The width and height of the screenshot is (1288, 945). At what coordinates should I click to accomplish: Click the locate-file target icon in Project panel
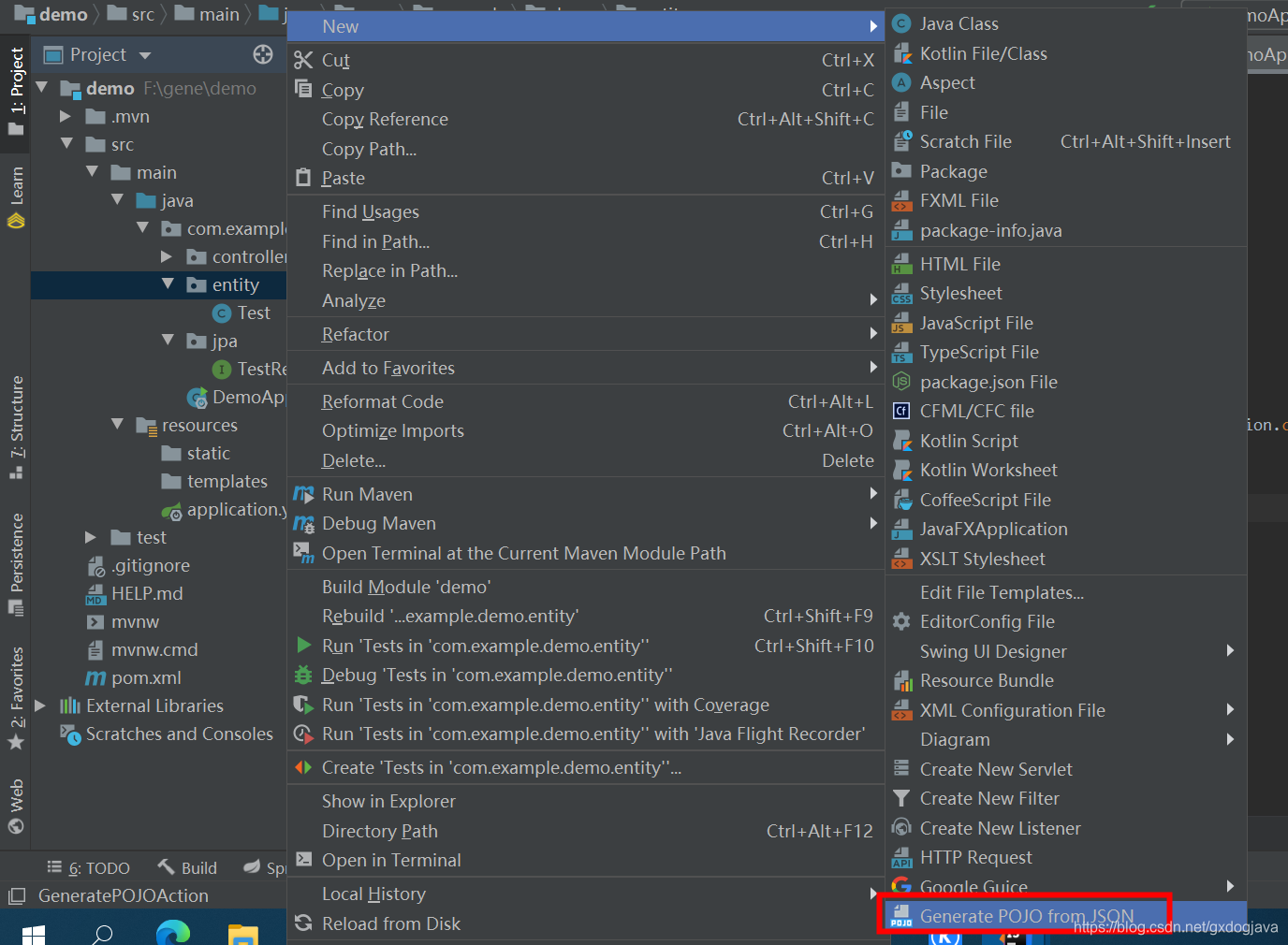point(263,54)
